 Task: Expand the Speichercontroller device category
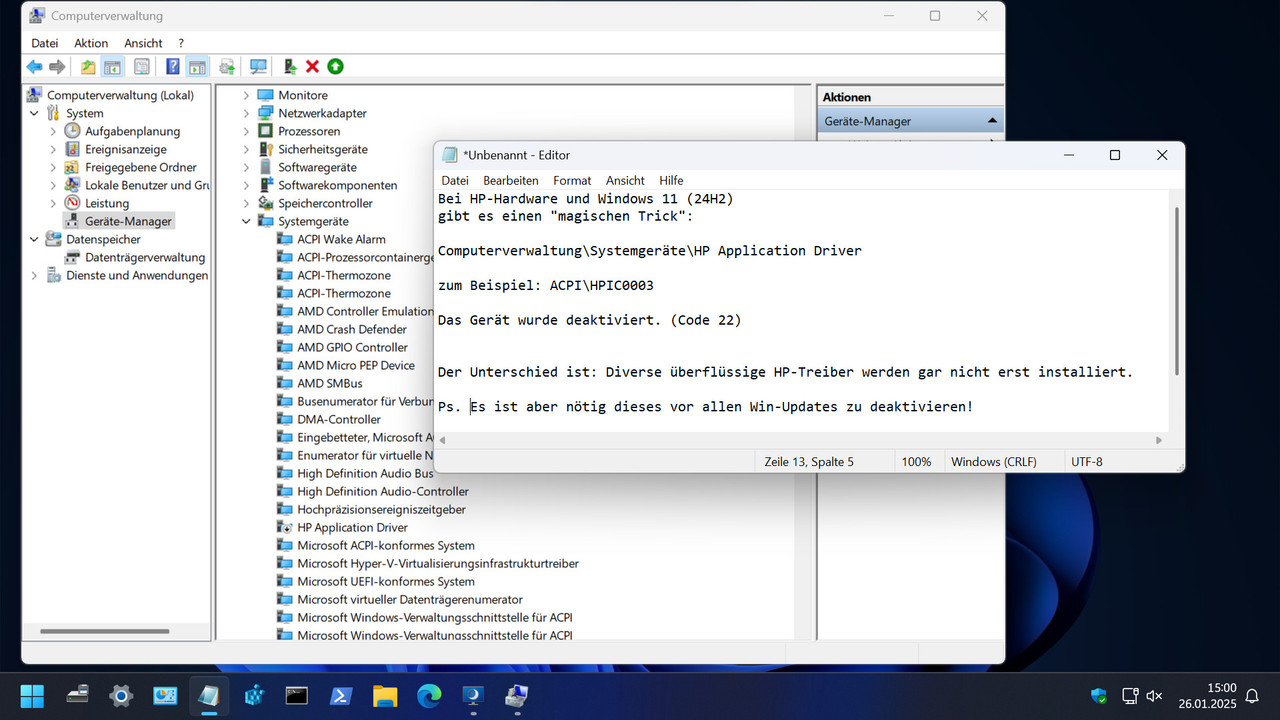point(246,203)
